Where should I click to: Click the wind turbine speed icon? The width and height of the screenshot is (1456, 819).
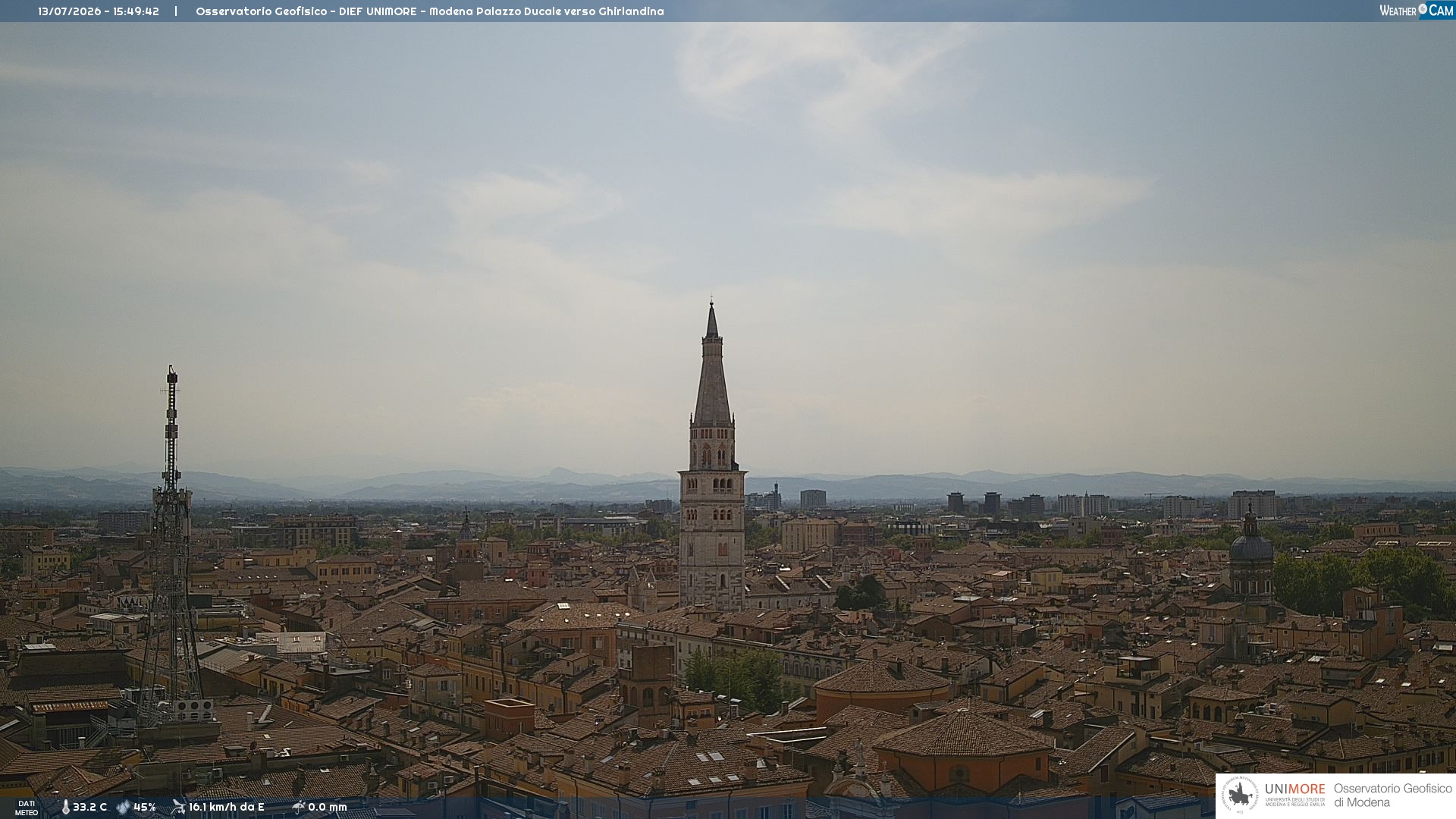click(x=178, y=807)
